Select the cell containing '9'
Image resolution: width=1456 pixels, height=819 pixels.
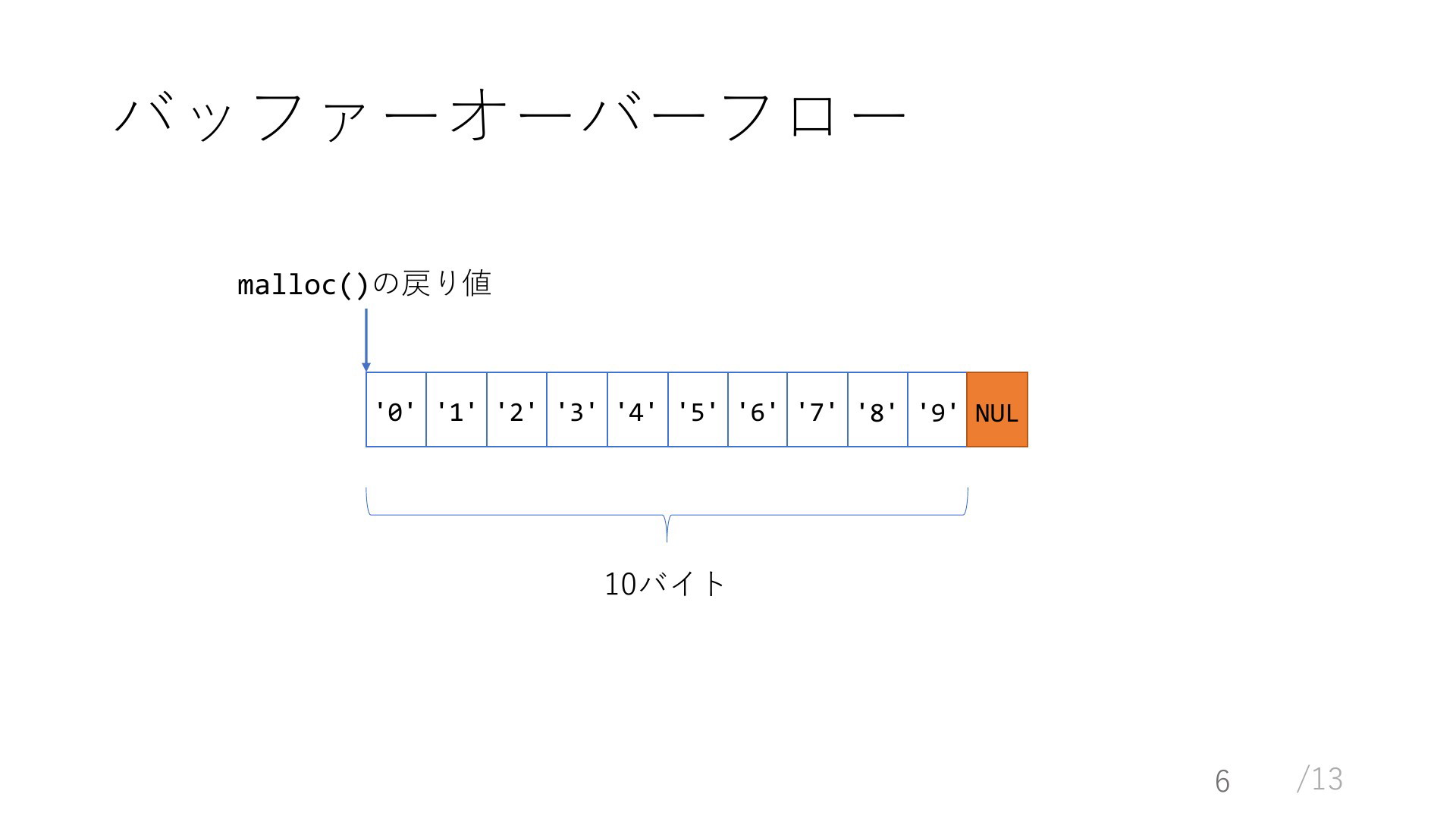pyautogui.click(x=937, y=409)
